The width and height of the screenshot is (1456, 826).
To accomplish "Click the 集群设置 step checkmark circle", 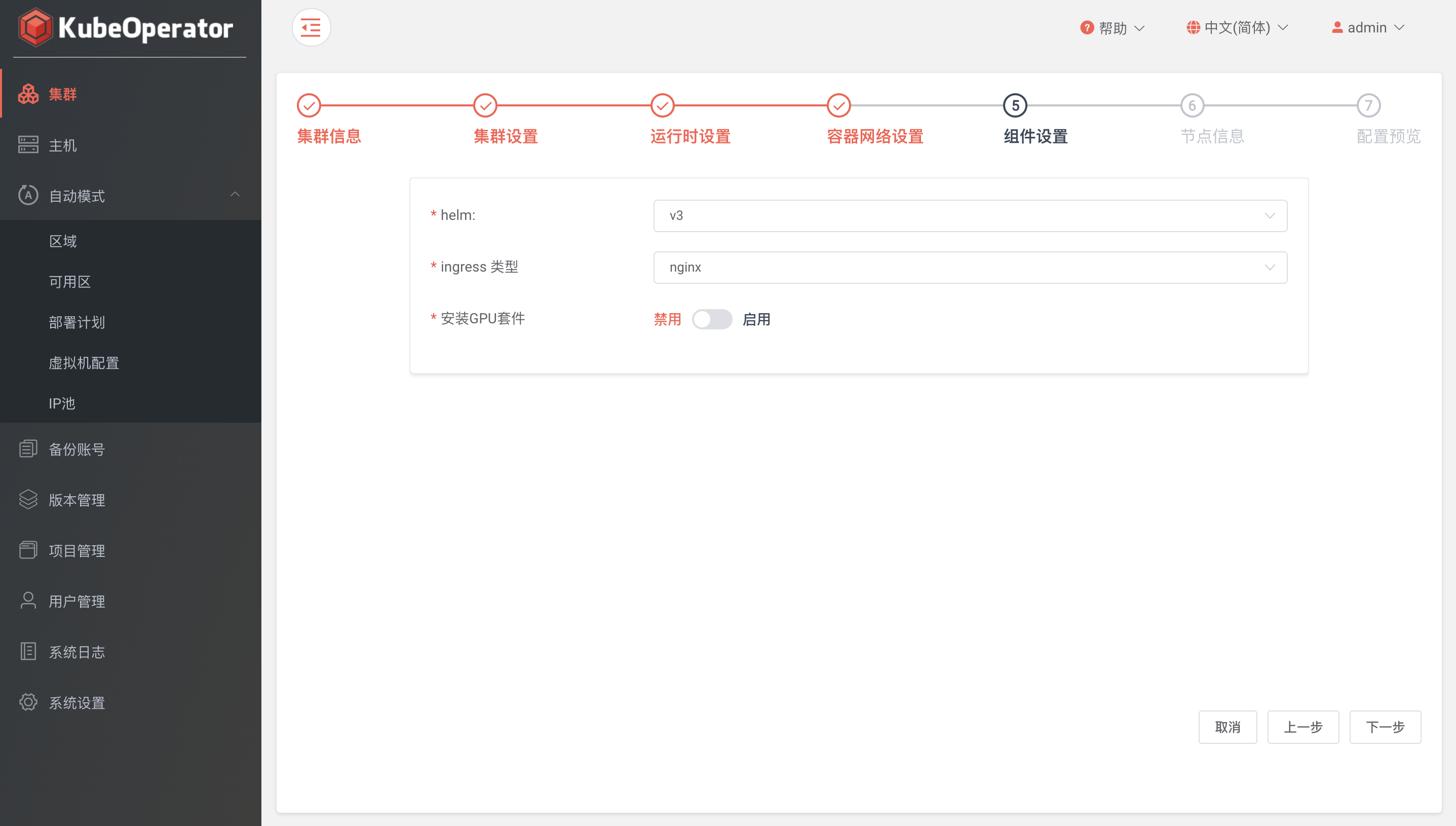I will [485, 105].
